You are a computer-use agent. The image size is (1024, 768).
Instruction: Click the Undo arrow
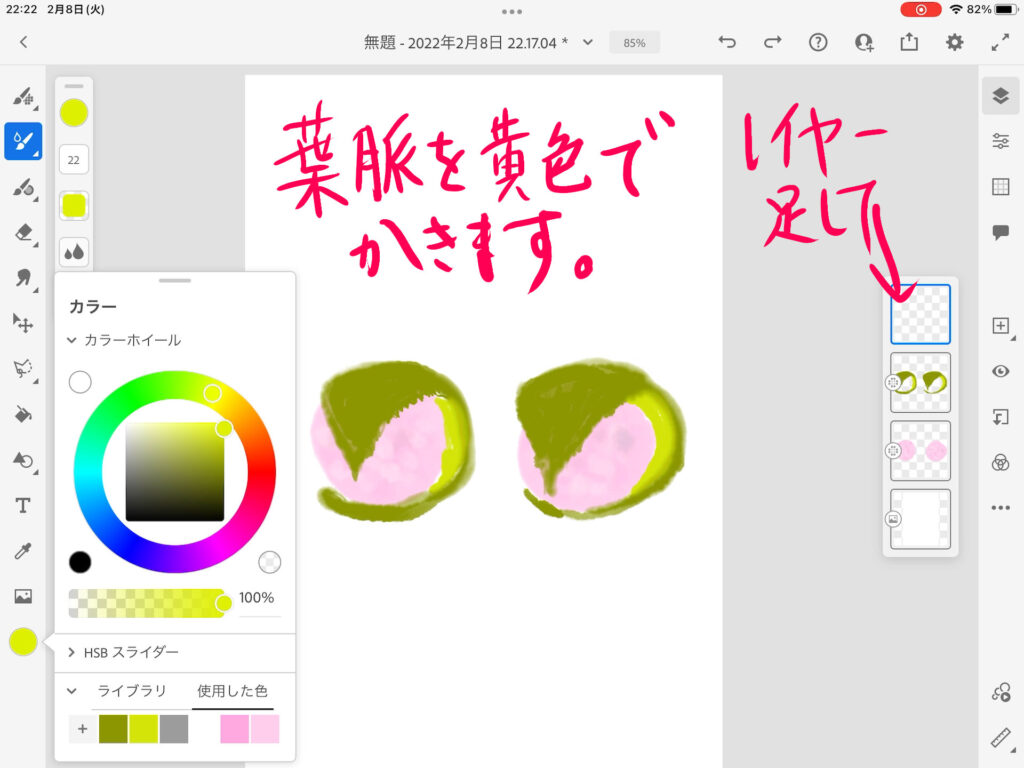727,42
